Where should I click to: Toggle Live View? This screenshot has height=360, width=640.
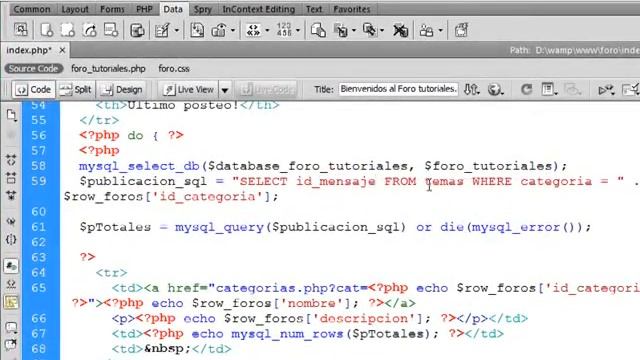tap(189, 89)
